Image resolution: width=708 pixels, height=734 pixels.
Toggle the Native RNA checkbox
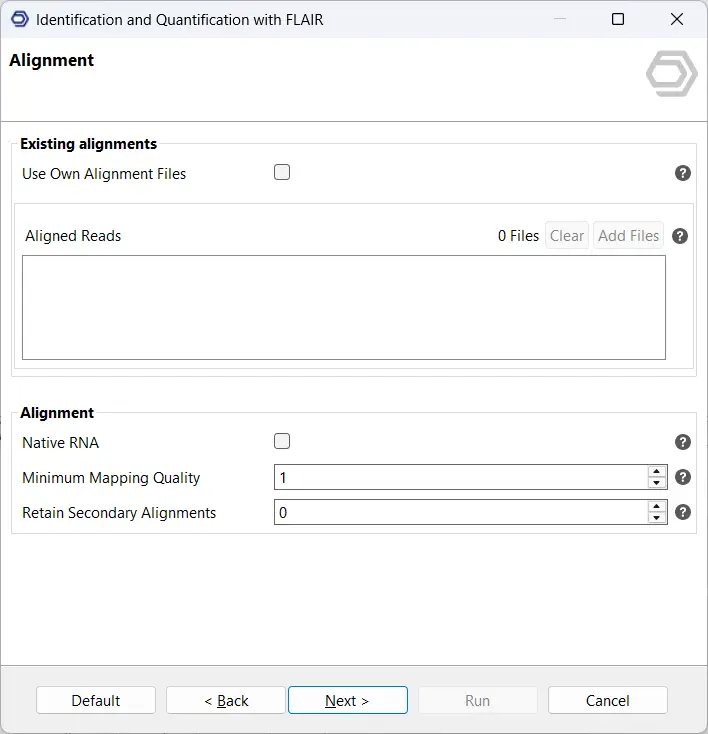coord(282,442)
